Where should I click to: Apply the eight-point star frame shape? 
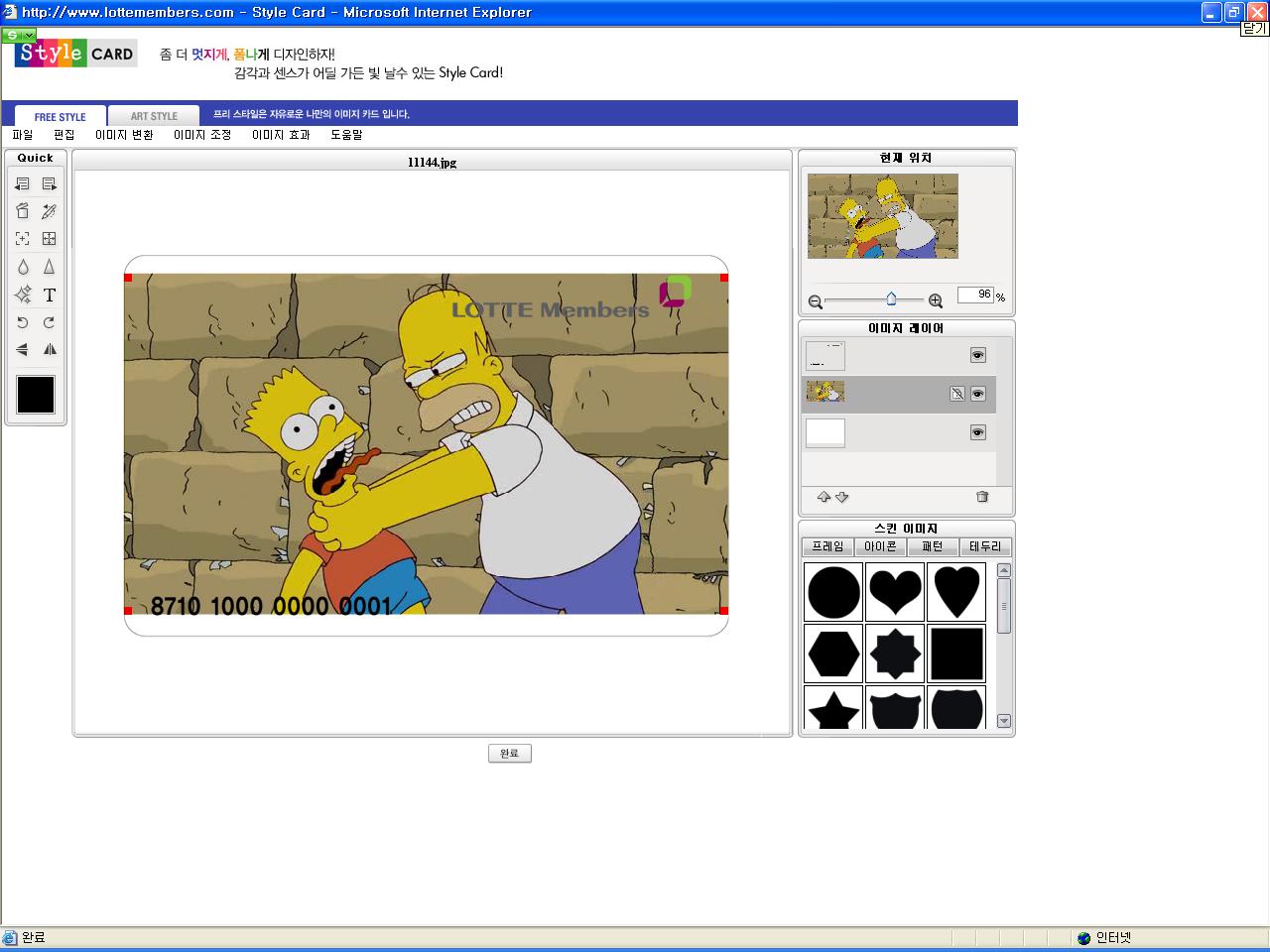click(895, 654)
